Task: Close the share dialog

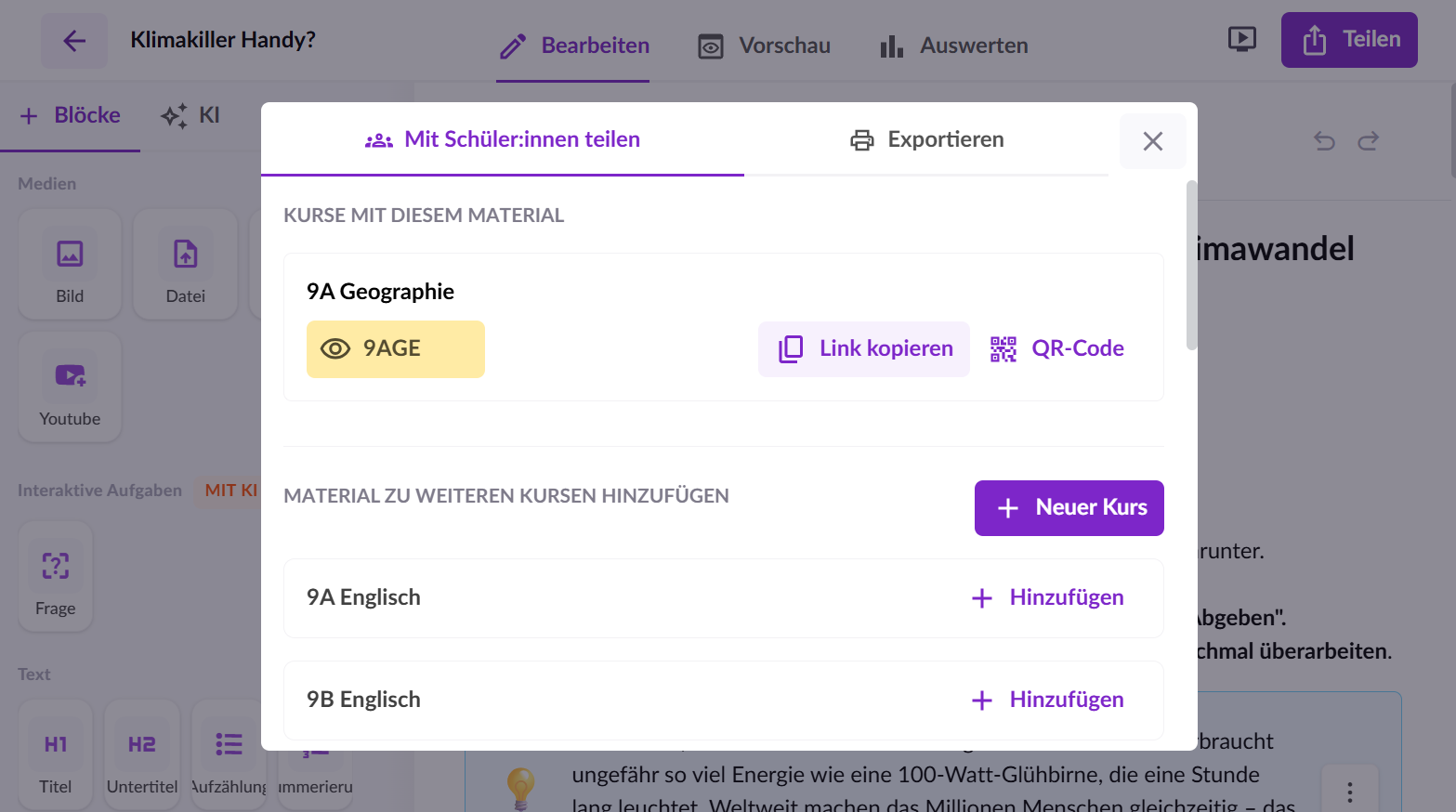Action: [1152, 141]
